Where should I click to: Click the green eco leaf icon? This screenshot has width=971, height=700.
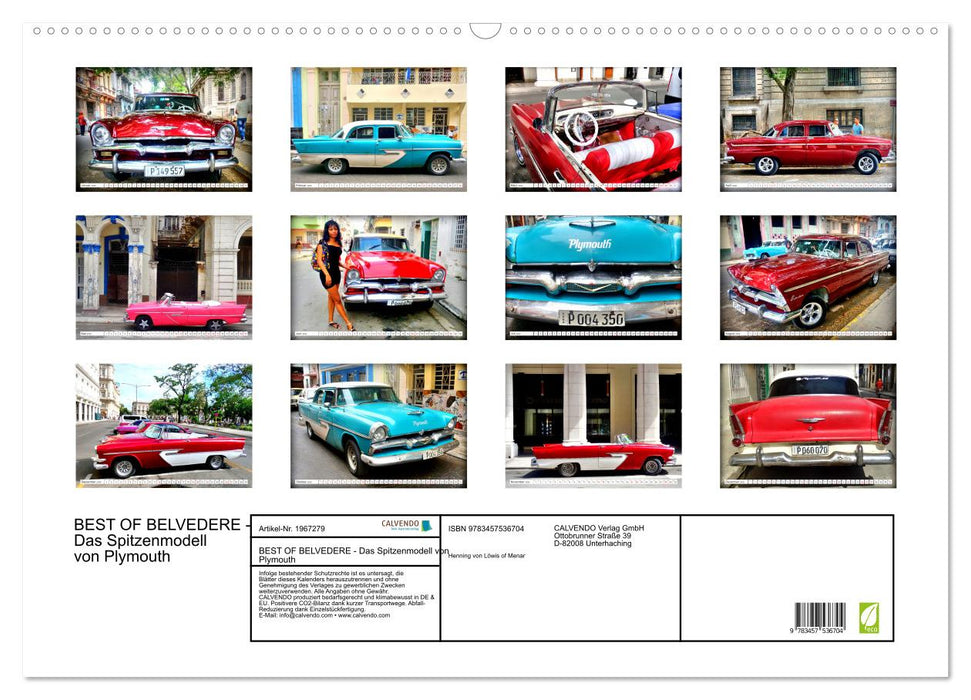tap(869, 617)
